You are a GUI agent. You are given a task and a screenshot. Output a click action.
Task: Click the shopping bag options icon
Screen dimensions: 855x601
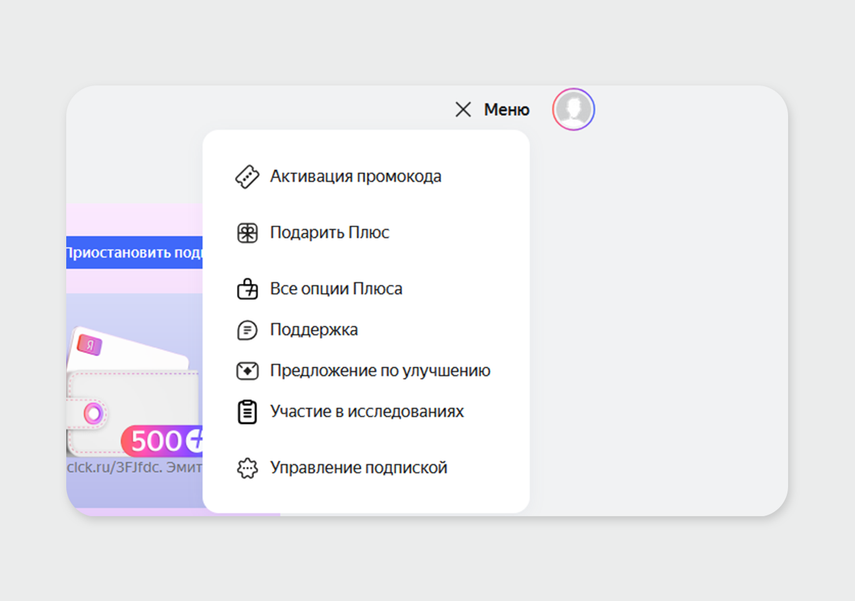tap(247, 289)
